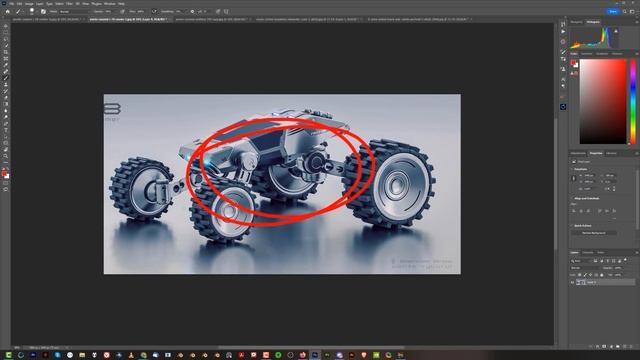640x360 pixels.
Task: Toggle the layer filtering switch
Action: tap(625, 260)
